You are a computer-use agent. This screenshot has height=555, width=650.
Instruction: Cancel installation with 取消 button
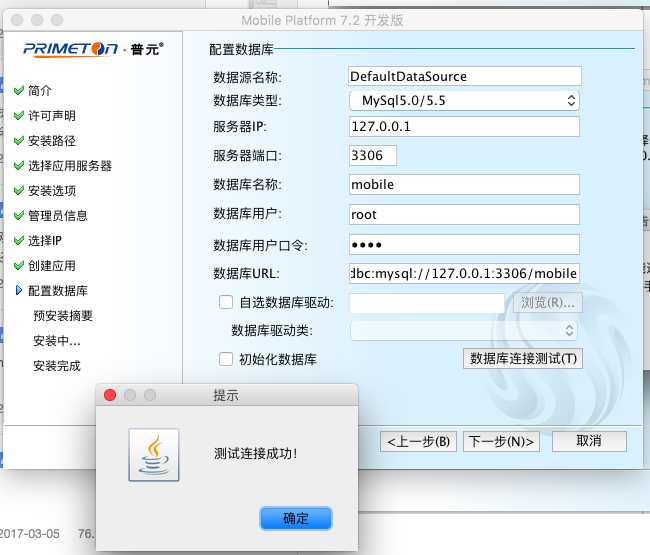click(x=589, y=441)
